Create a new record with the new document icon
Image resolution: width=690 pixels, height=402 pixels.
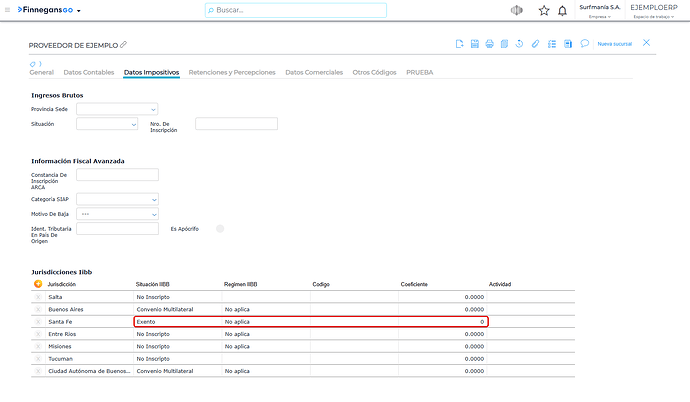(459, 44)
